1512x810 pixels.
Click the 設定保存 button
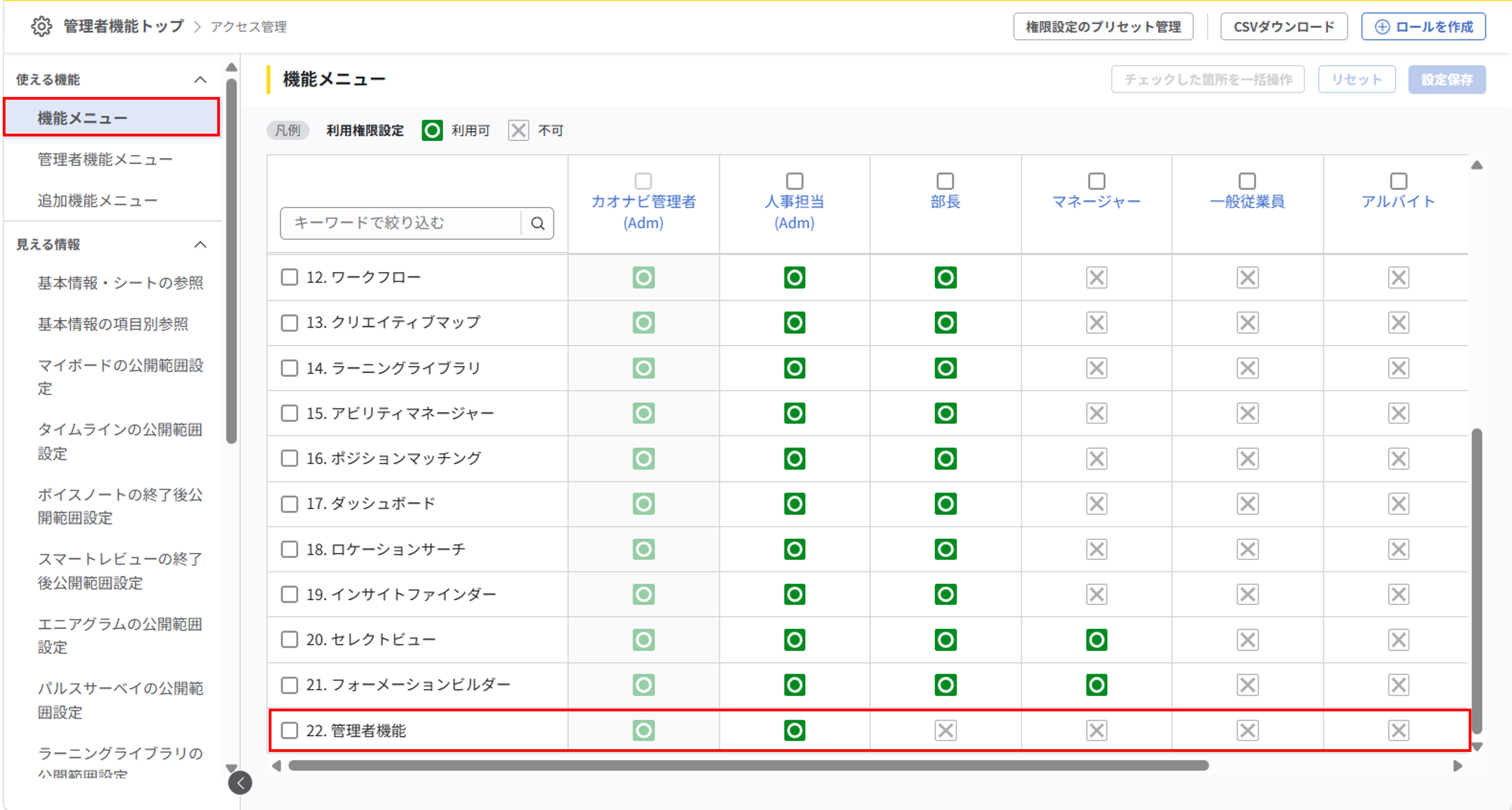(1447, 79)
